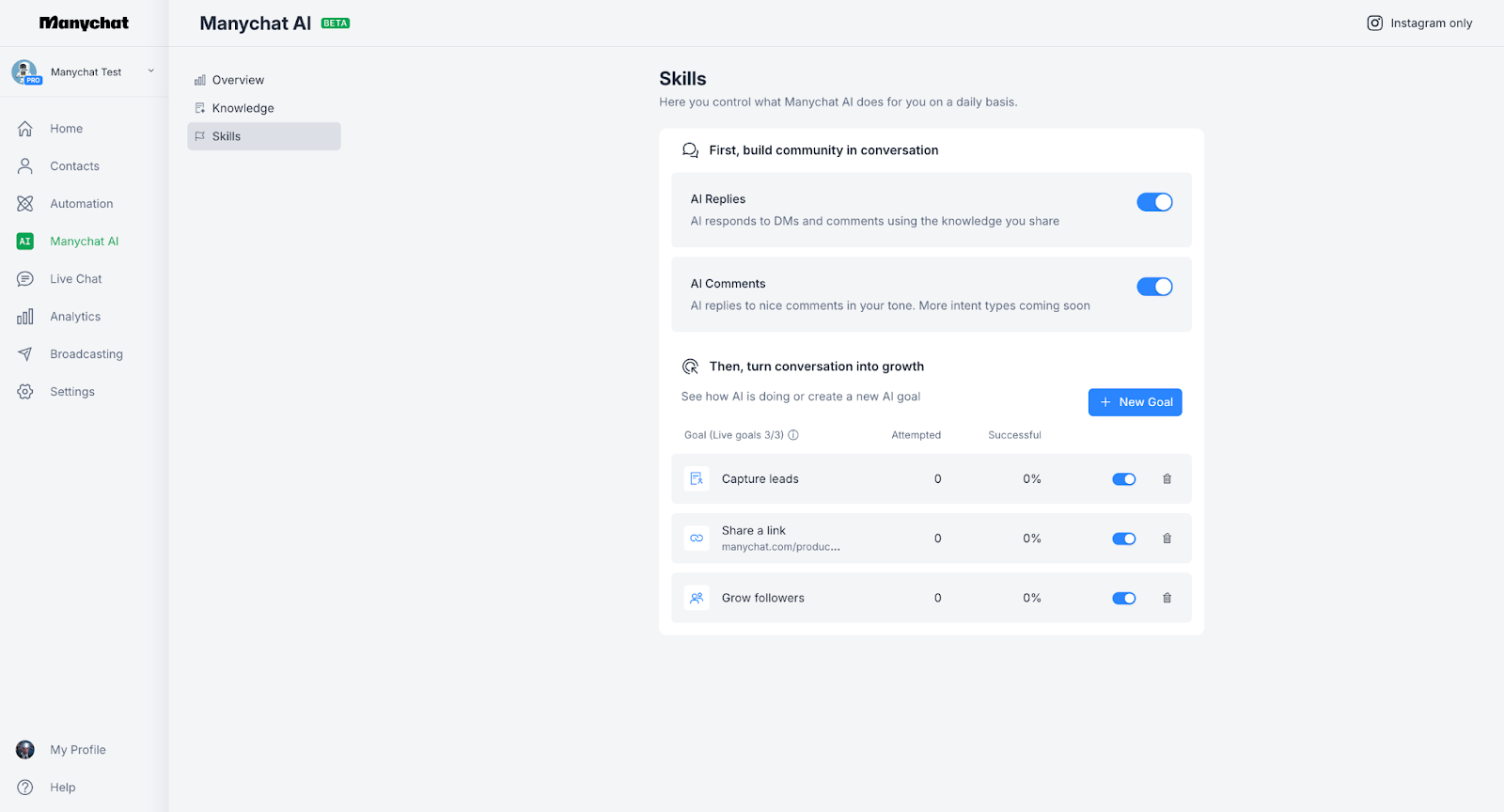Open My Profile at sidebar bottom
The width and height of the screenshot is (1504, 812).
(x=77, y=750)
